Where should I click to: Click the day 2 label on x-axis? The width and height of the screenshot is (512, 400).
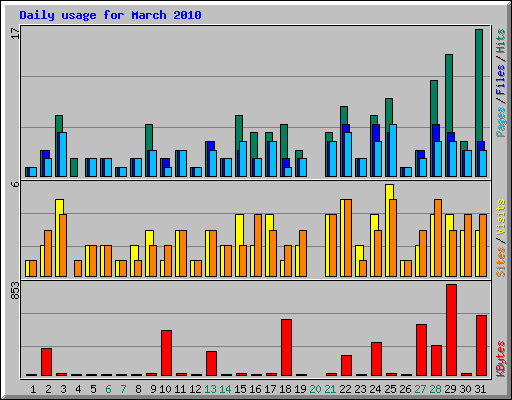point(48,389)
